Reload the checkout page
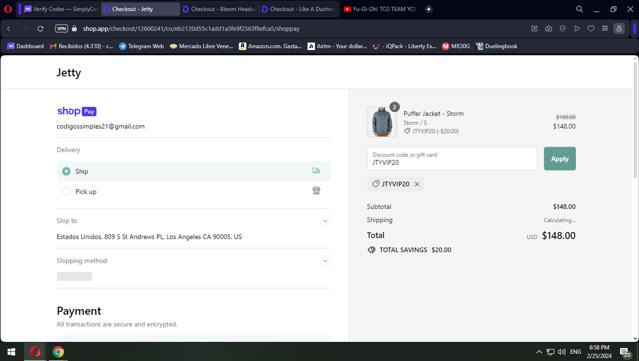 (x=40, y=29)
